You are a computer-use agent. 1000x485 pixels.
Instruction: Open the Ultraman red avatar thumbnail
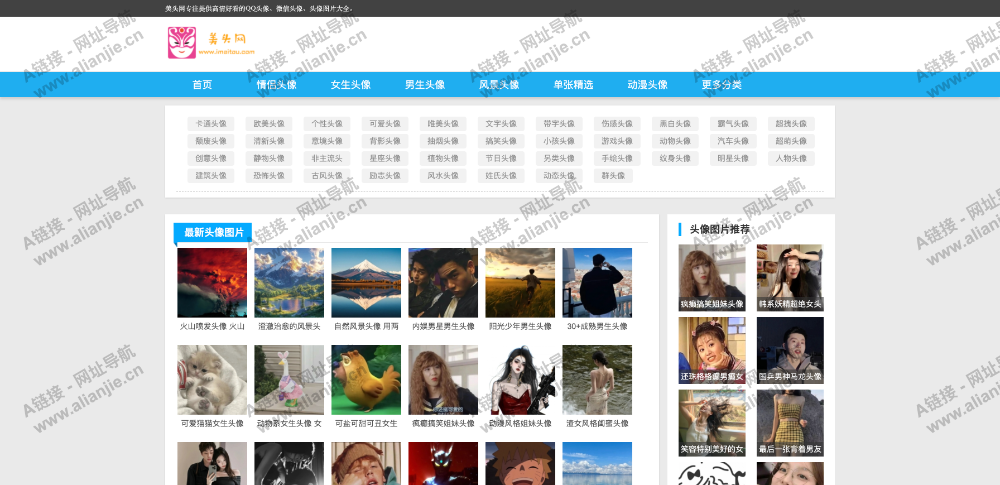443,463
